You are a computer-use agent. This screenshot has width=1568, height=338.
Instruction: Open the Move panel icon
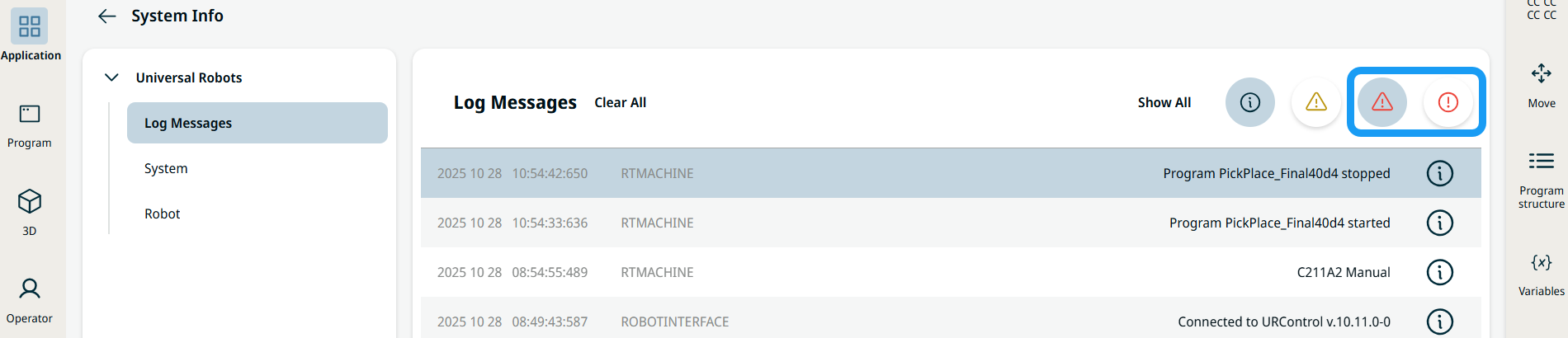point(1541,74)
